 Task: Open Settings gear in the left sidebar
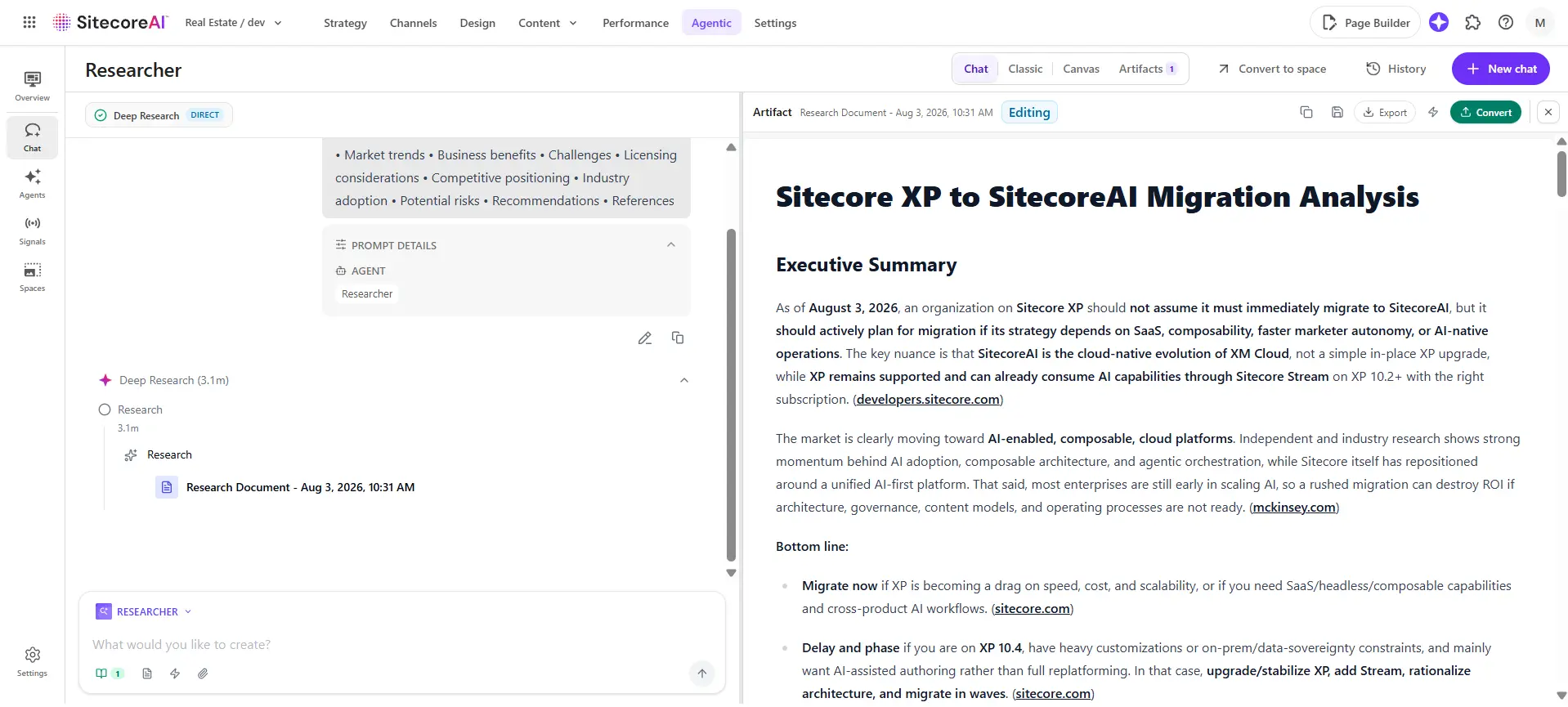[x=33, y=662]
